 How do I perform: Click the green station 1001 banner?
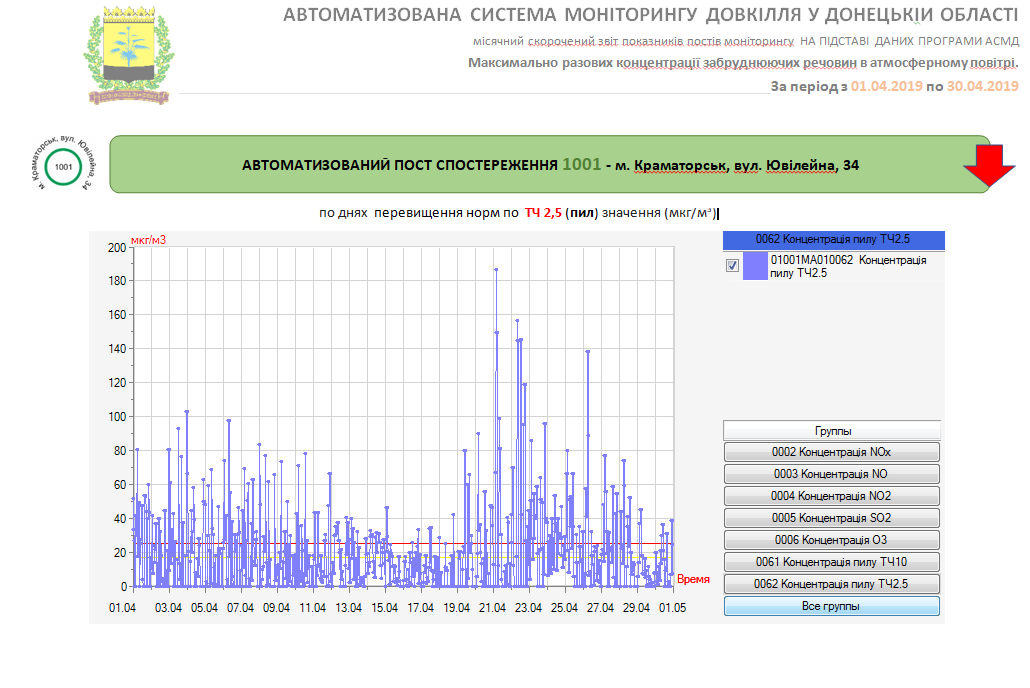(548, 164)
